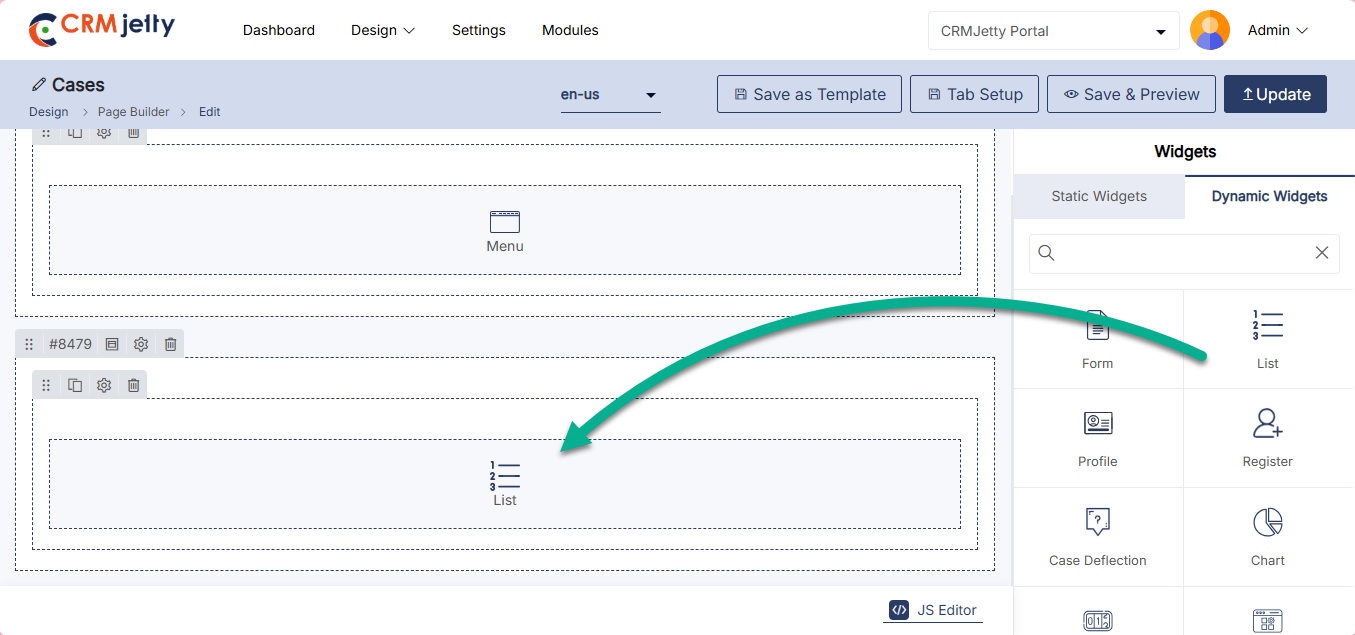Select the Case Deflection widget
The width and height of the screenshot is (1355, 635).
tap(1097, 536)
